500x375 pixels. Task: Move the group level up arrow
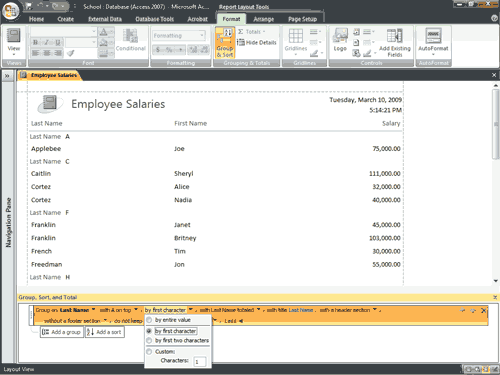coord(462,310)
